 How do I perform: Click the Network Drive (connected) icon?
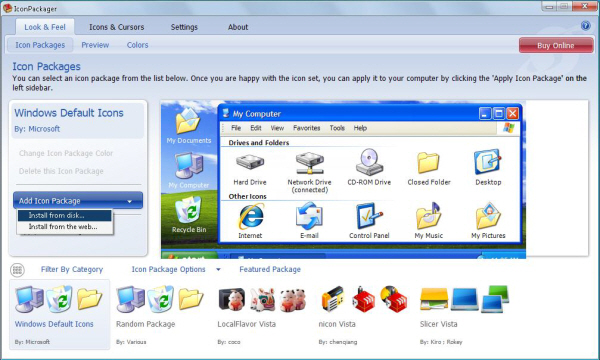(309, 163)
